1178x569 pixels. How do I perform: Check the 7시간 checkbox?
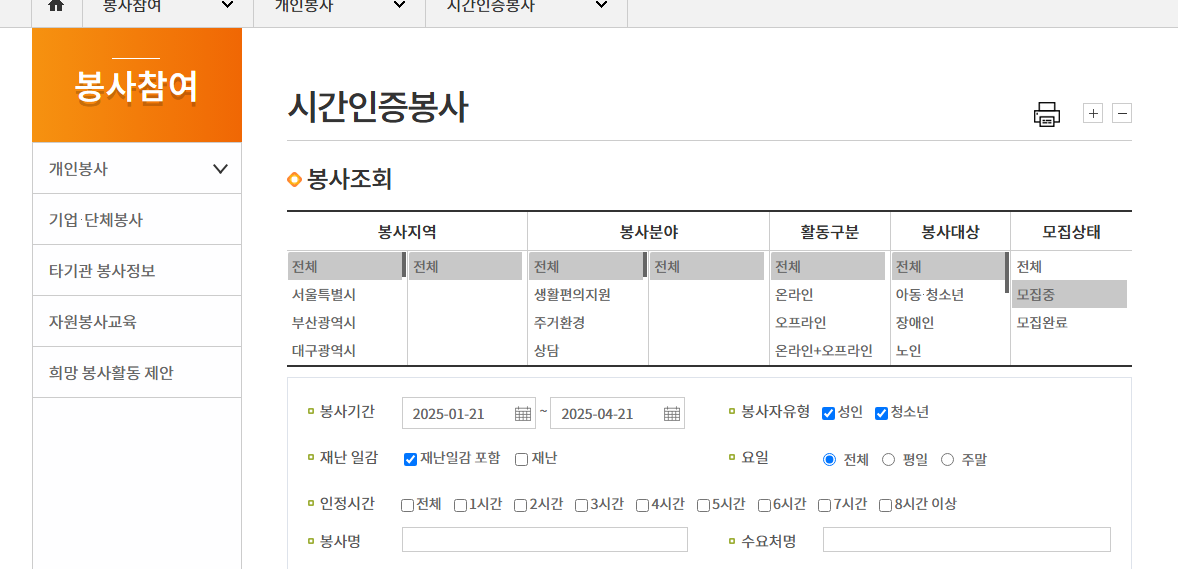[x=824, y=505]
